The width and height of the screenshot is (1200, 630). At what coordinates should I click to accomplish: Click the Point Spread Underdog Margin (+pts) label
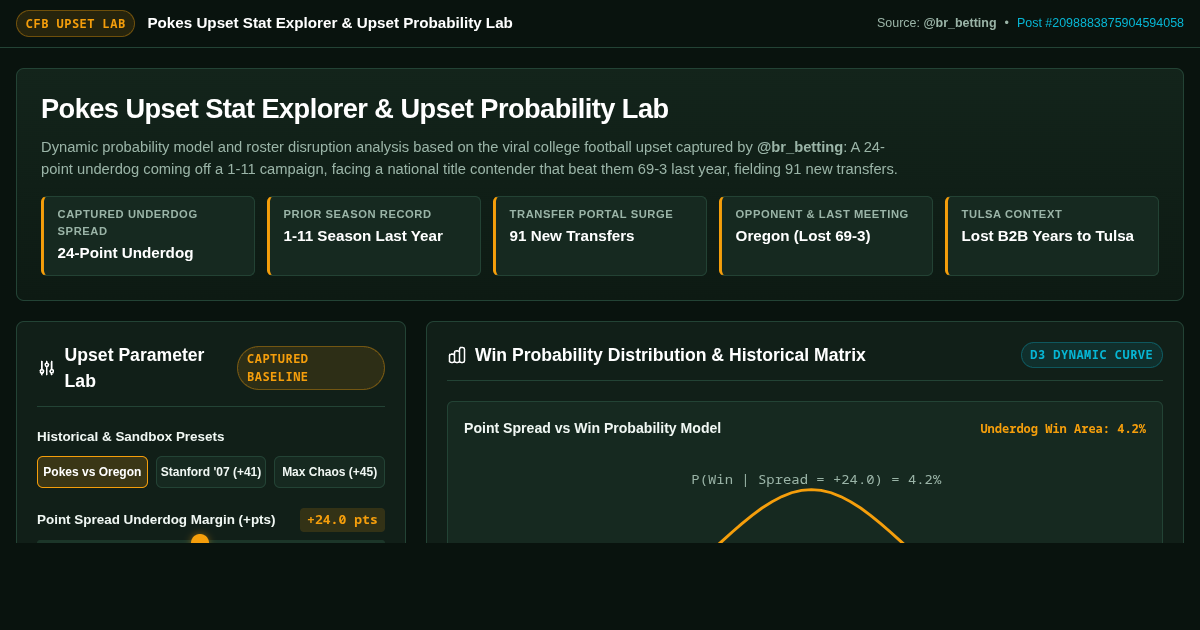point(156,520)
